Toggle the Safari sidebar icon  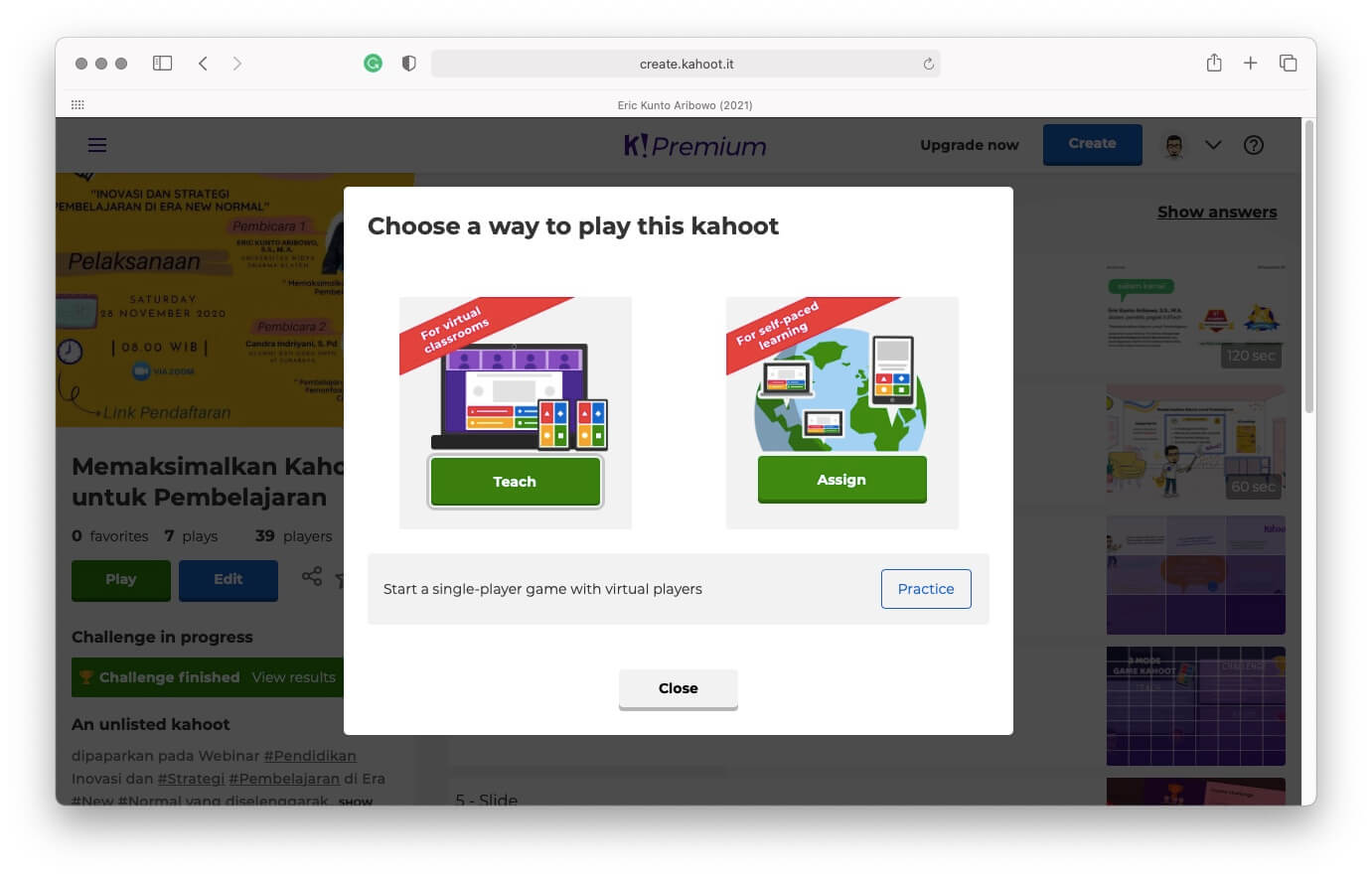(163, 64)
